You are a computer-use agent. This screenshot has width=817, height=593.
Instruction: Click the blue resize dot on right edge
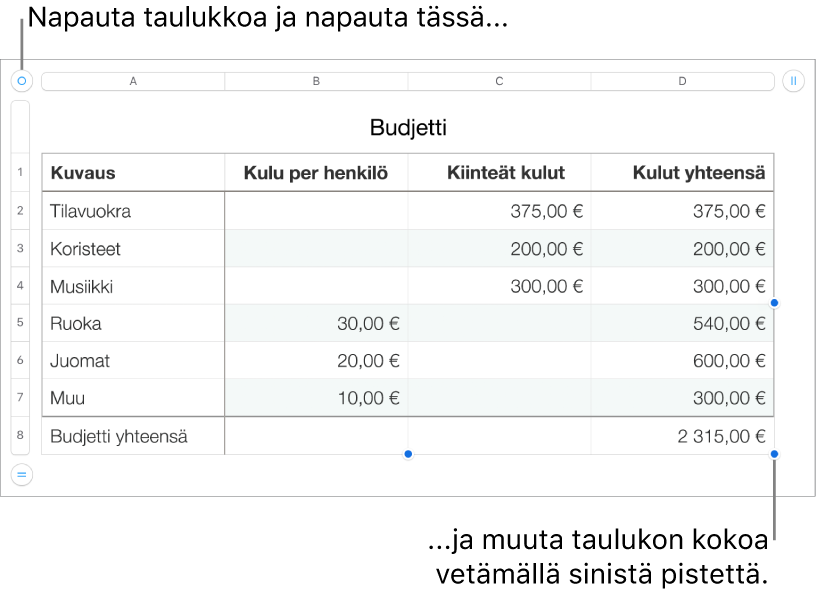(x=774, y=303)
